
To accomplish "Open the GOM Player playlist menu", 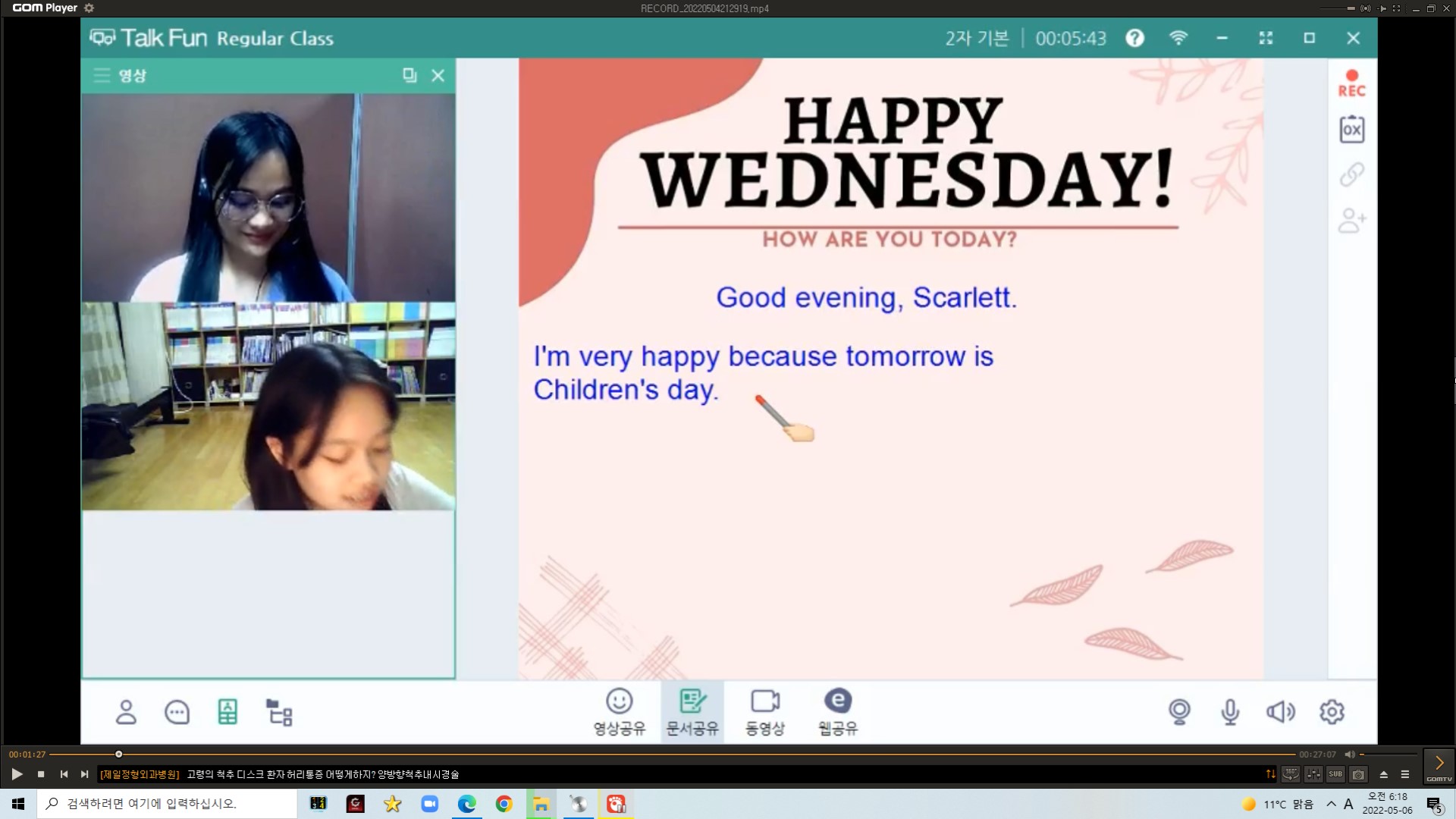I will point(1405,774).
